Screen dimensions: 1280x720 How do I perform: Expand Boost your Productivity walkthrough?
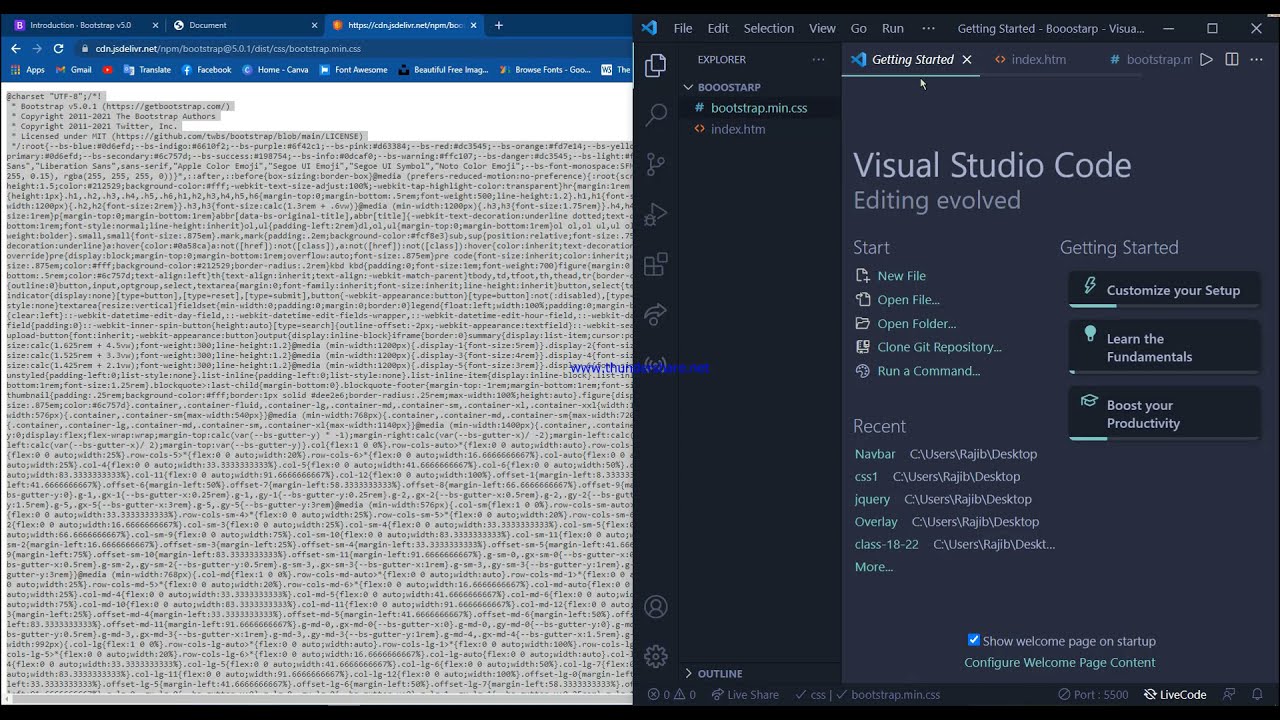pyautogui.click(x=1164, y=414)
